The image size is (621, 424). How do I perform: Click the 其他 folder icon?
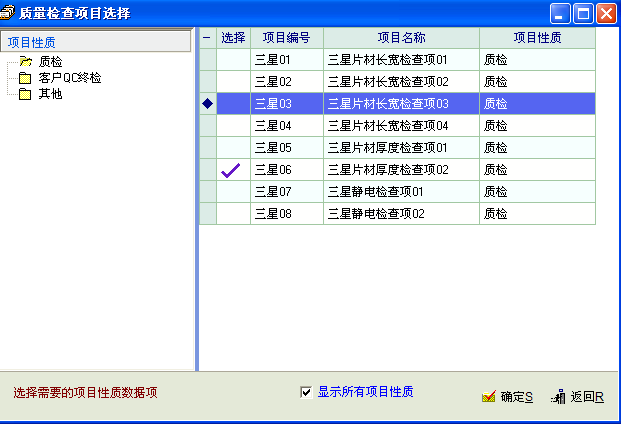(x=25, y=94)
